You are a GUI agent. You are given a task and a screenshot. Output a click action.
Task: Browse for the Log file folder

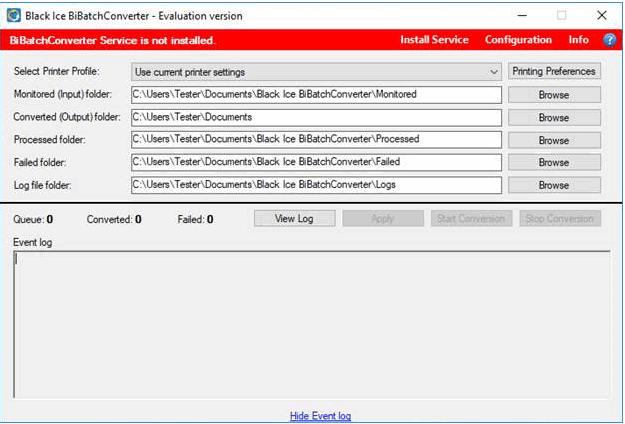554,185
